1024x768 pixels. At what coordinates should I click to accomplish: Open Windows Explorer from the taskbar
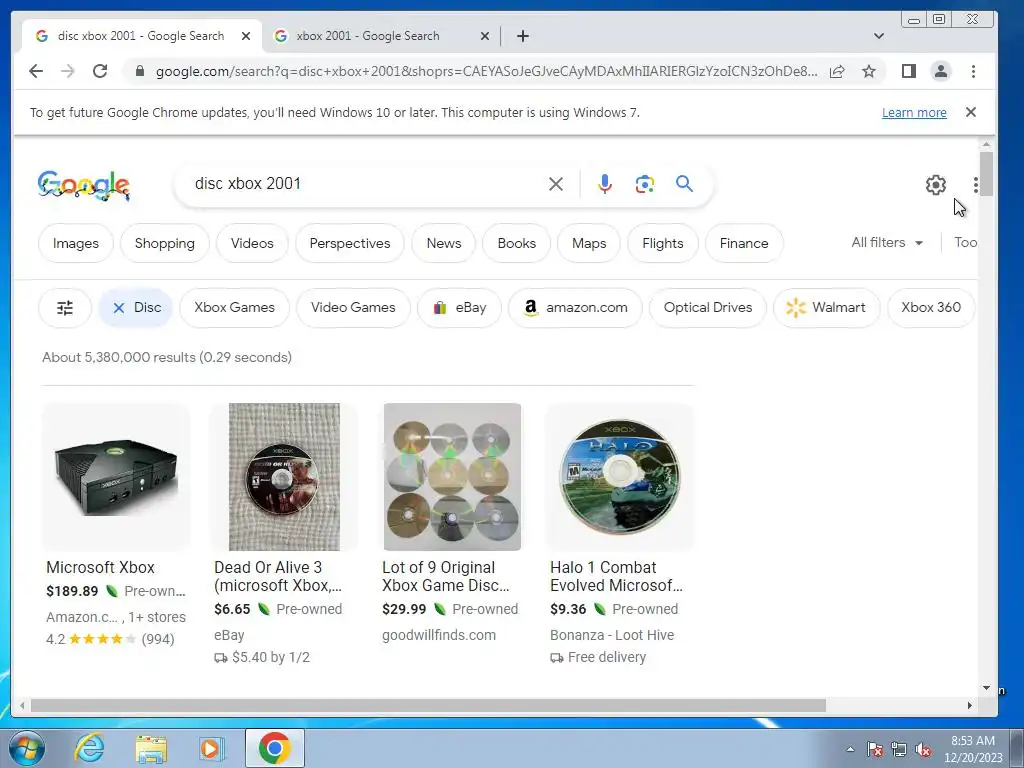[x=151, y=748]
